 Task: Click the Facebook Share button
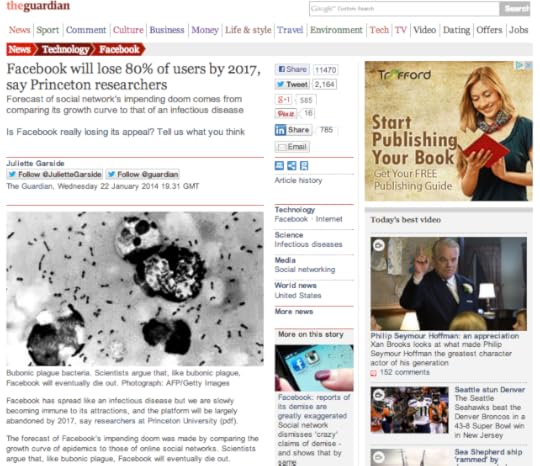pyautogui.click(x=292, y=69)
